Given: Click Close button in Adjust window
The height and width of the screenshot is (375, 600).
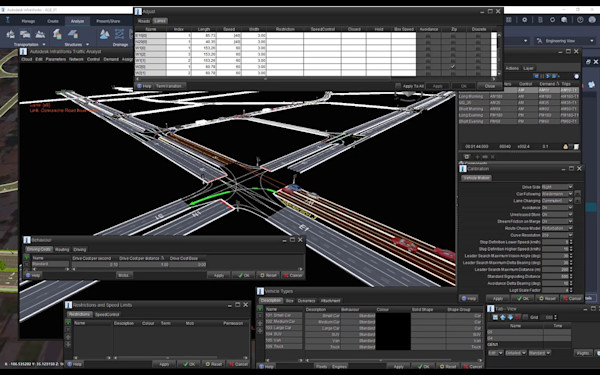Looking at the screenshot, I should pyautogui.click(x=490, y=86).
